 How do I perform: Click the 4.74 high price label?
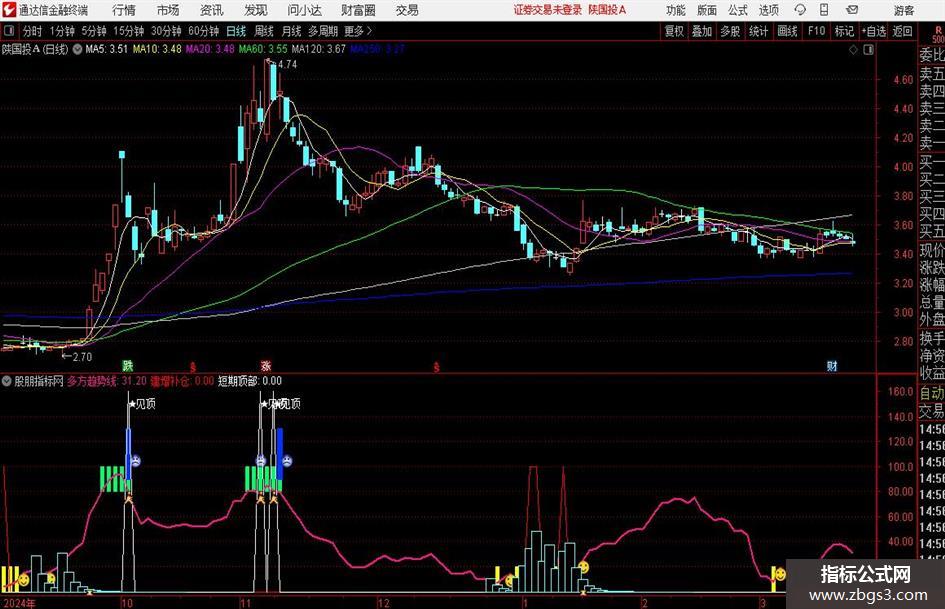(x=287, y=64)
